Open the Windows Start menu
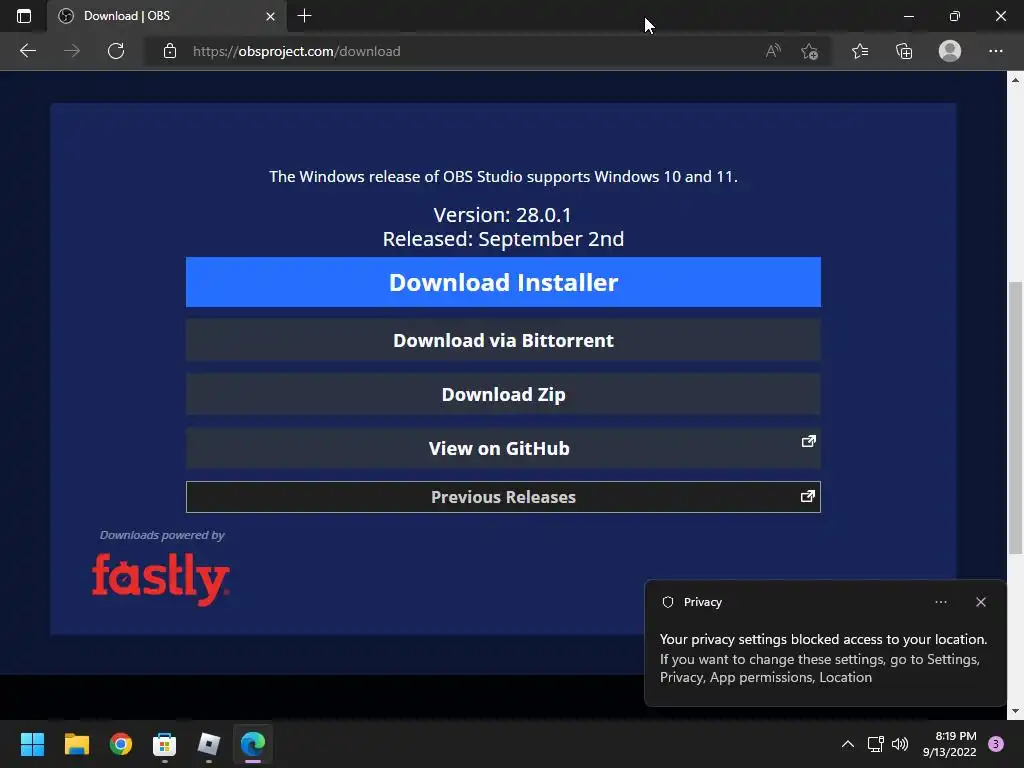Viewport: 1024px width, 768px height. (32, 744)
